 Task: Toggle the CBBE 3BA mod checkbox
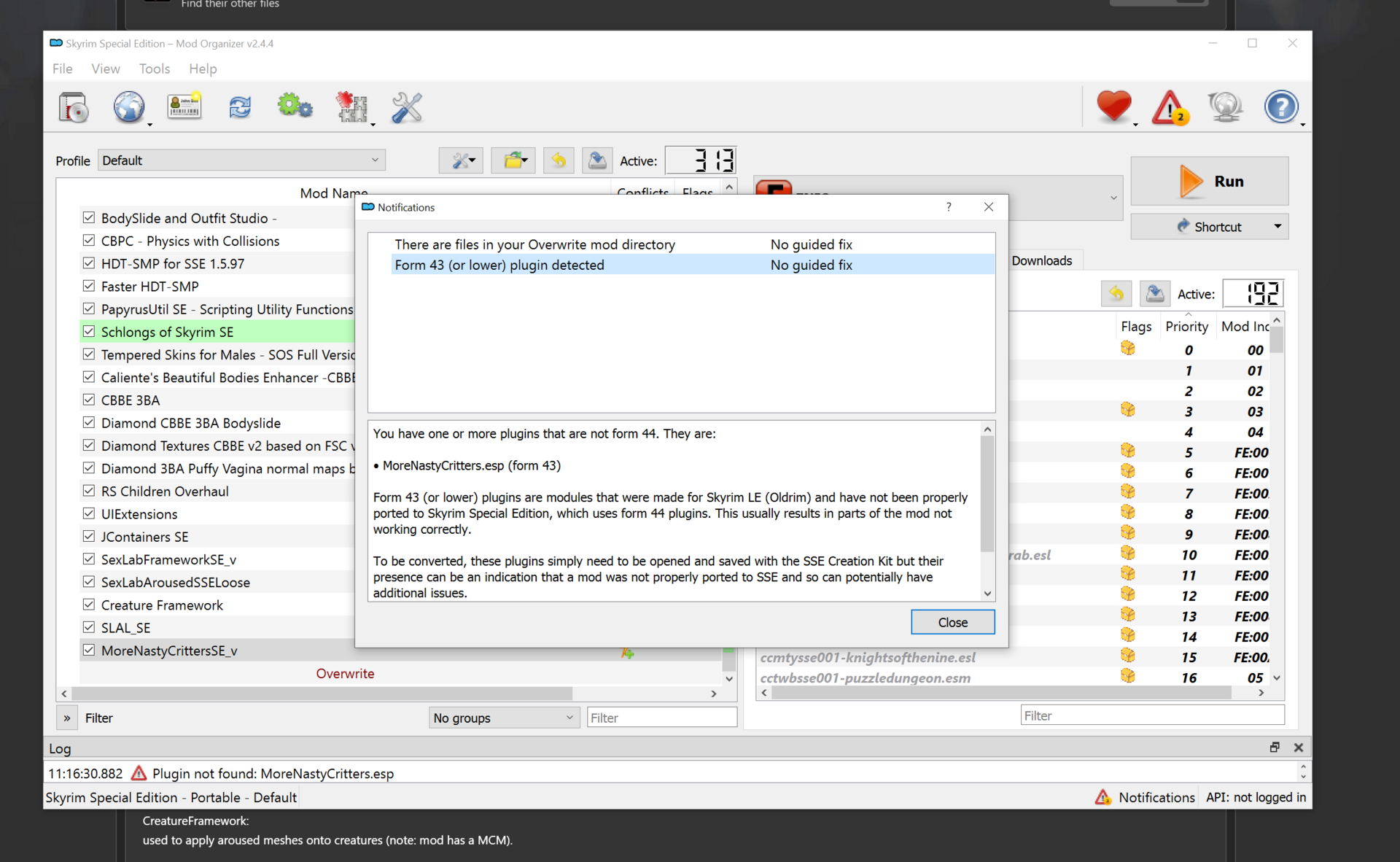click(x=89, y=400)
